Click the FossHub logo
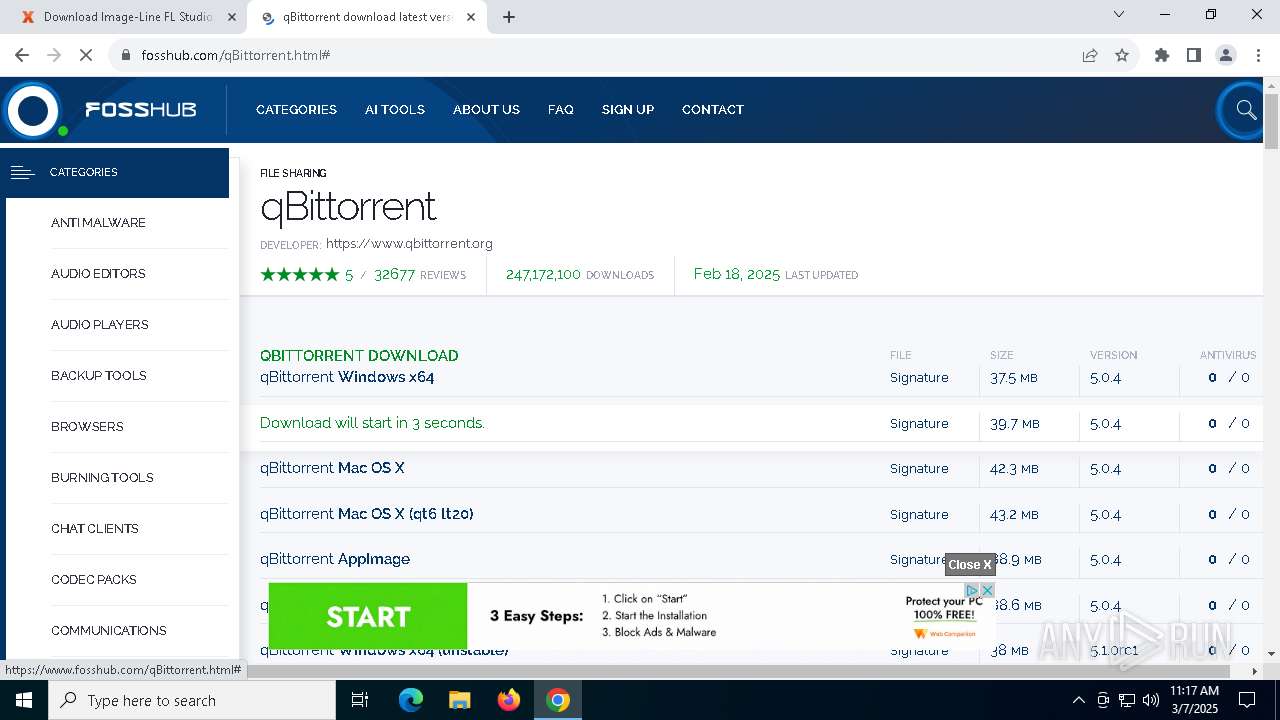The height and width of the screenshot is (720, 1280). click(100, 110)
